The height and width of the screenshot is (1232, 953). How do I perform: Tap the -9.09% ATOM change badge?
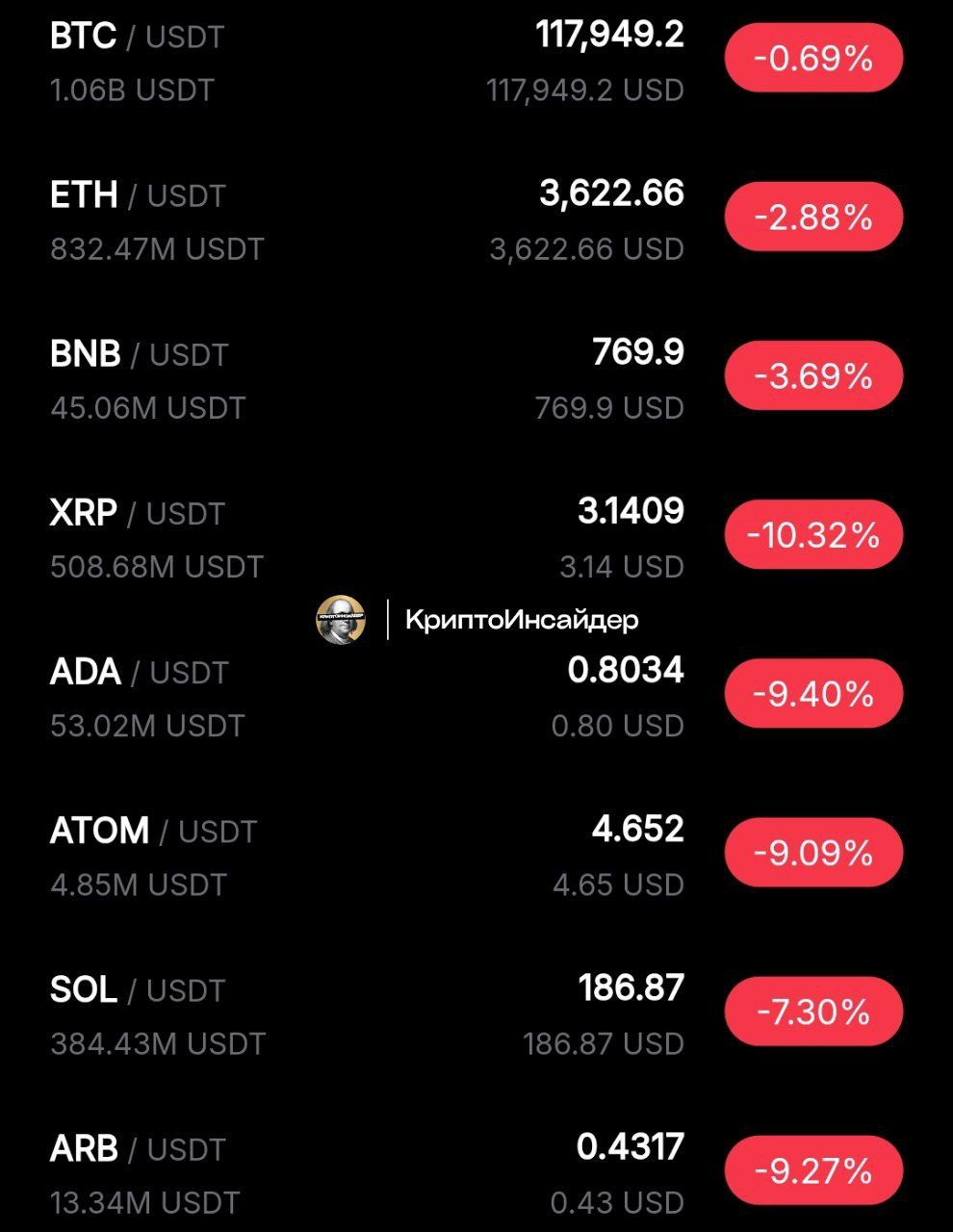pos(813,852)
